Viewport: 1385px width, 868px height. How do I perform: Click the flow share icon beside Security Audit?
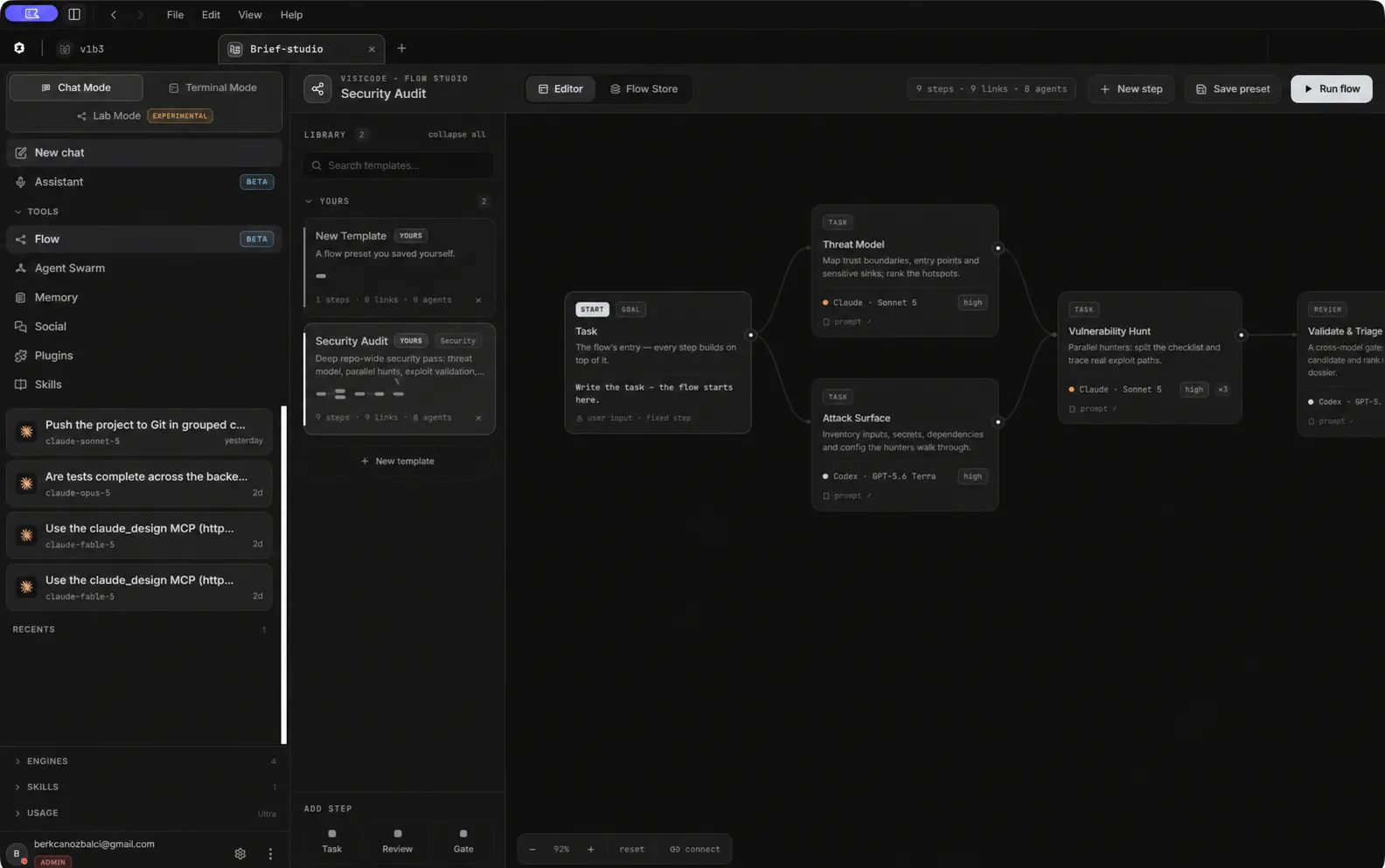click(x=317, y=88)
